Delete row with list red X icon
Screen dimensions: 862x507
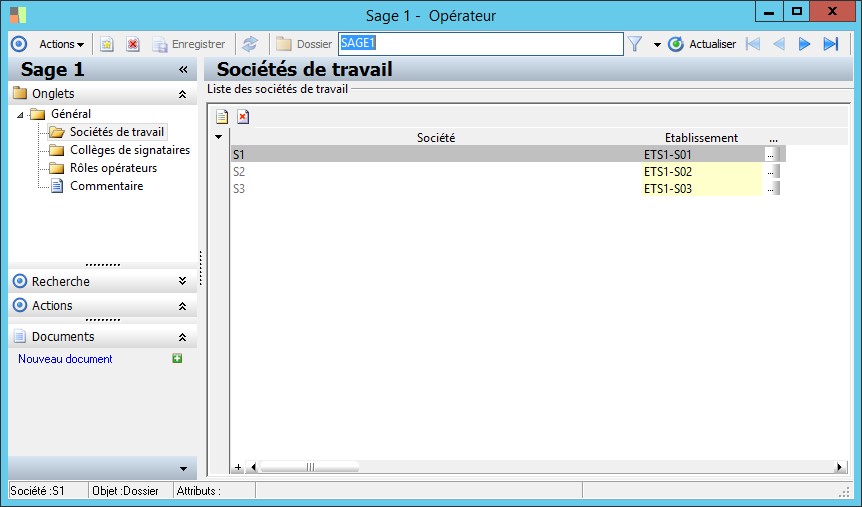243,117
